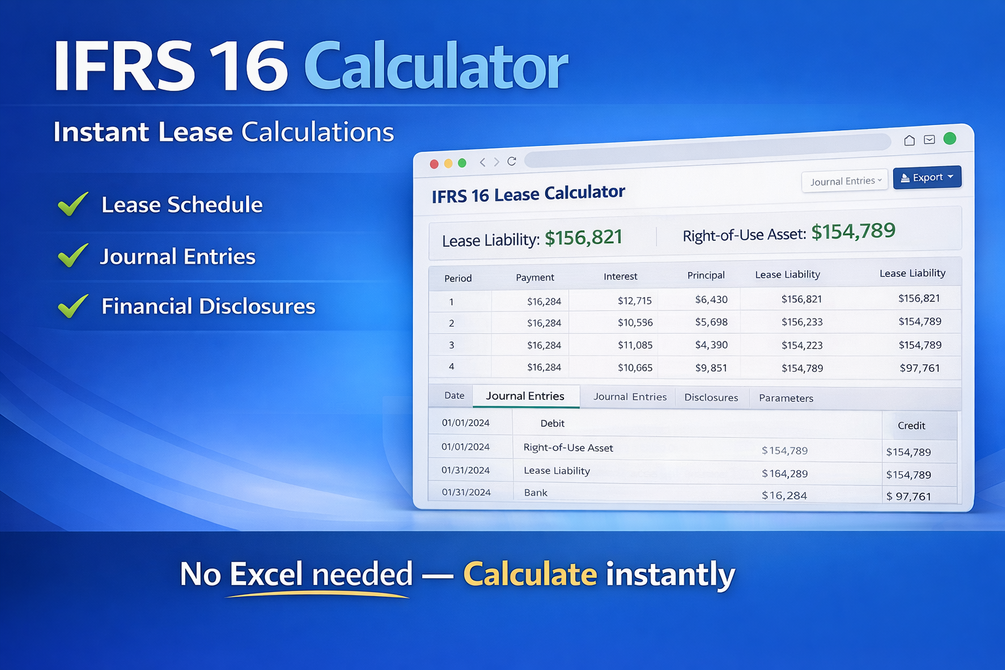Click the Instant Lease Calculations subtitle
This screenshot has width=1005, height=670.
[x=224, y=132]
